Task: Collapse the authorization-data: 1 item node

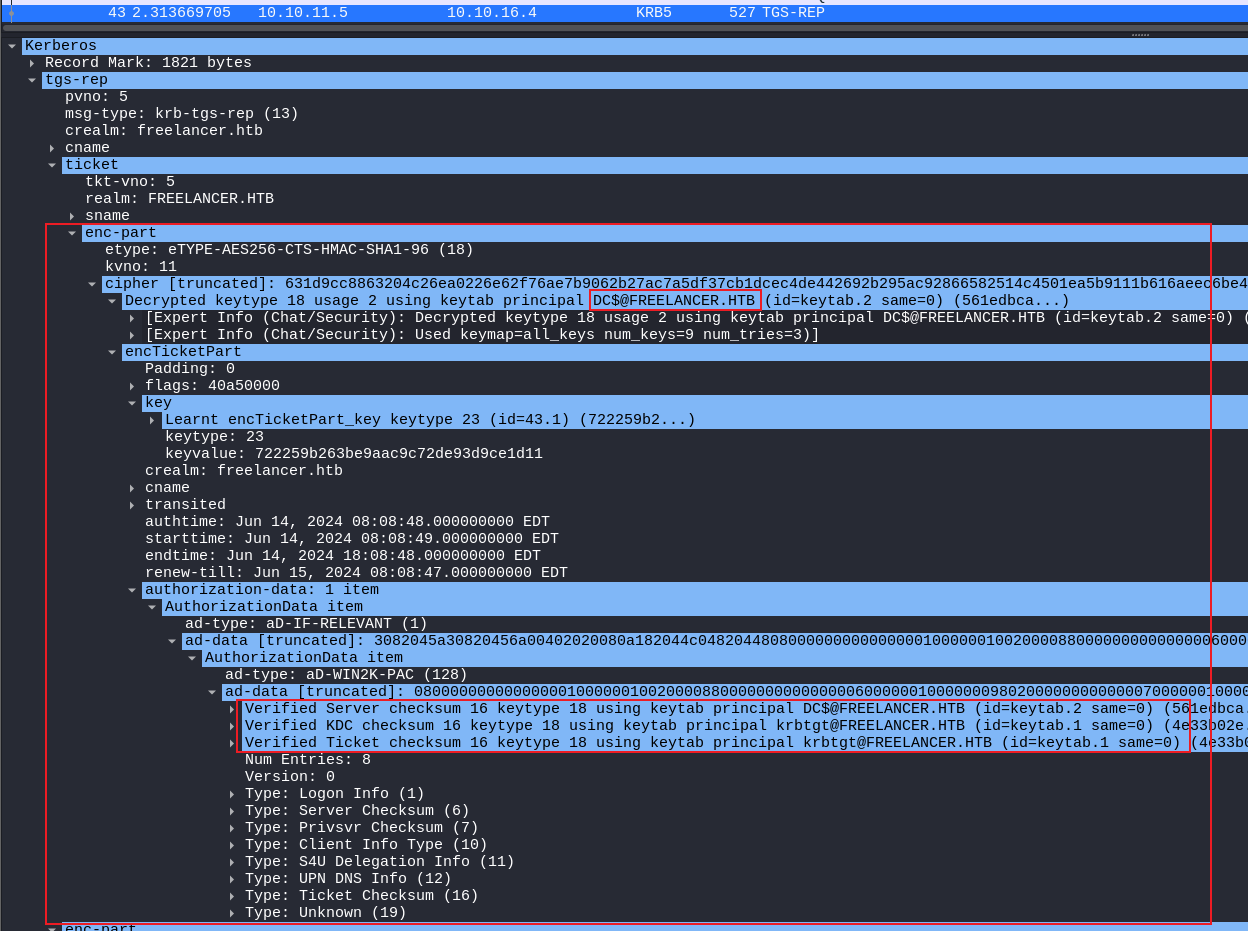Action: 132,590
